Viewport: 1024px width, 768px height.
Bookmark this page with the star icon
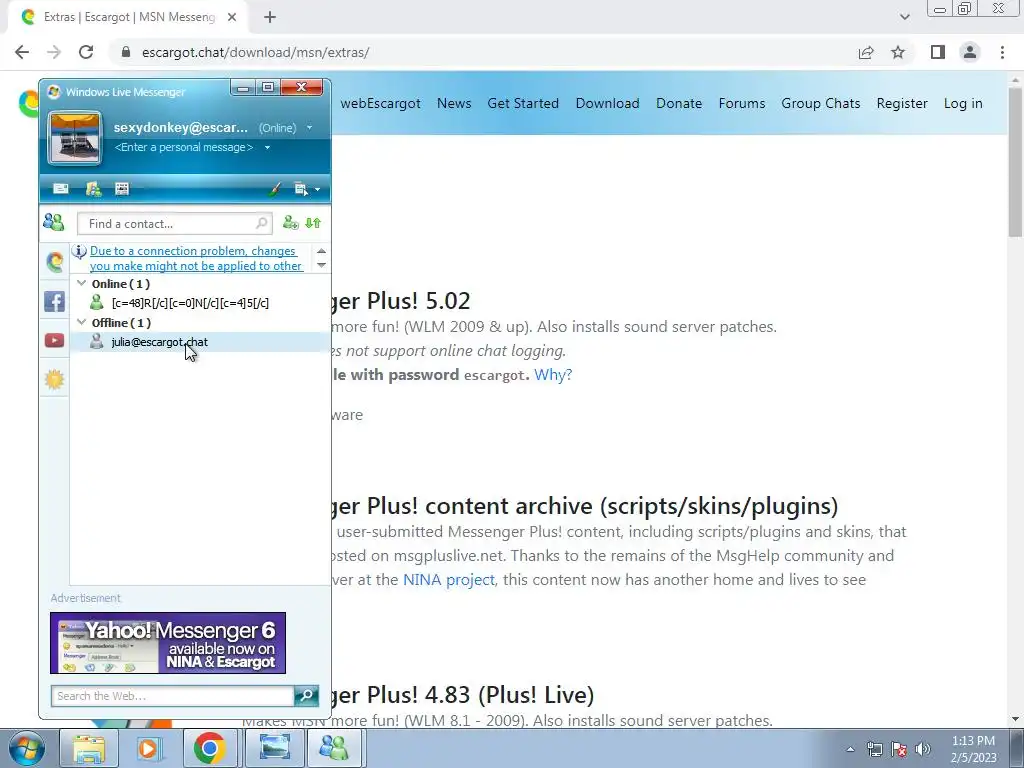pyautogui.click(x=898, y=52)
